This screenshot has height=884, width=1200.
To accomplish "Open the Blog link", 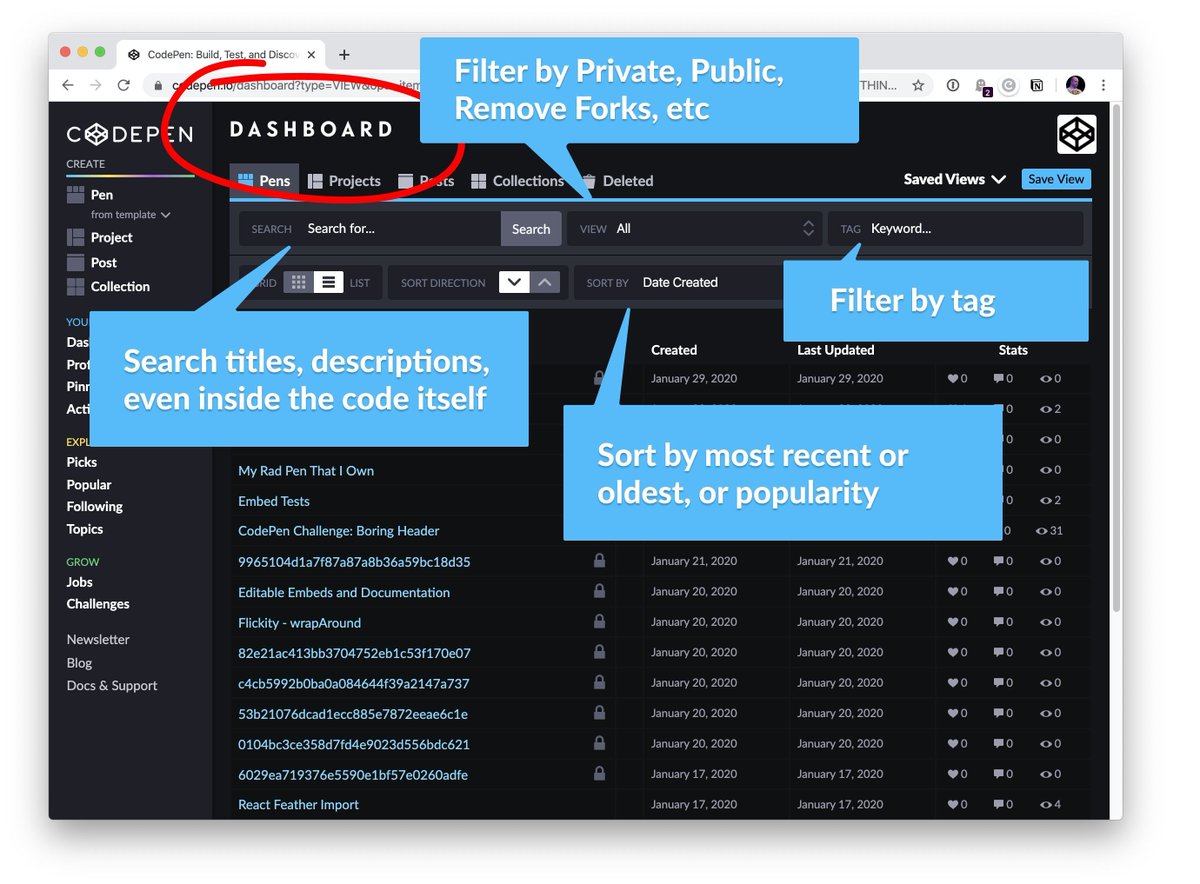I will click(79, 662).
